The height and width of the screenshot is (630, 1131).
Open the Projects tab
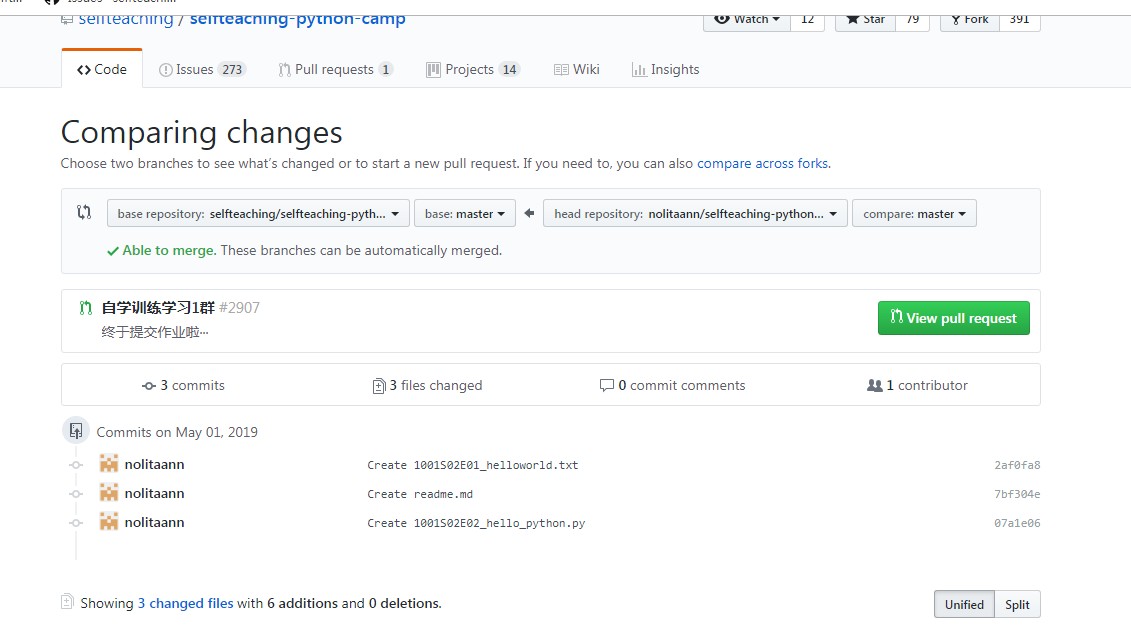pyautogui.click(x=472, y=69)
